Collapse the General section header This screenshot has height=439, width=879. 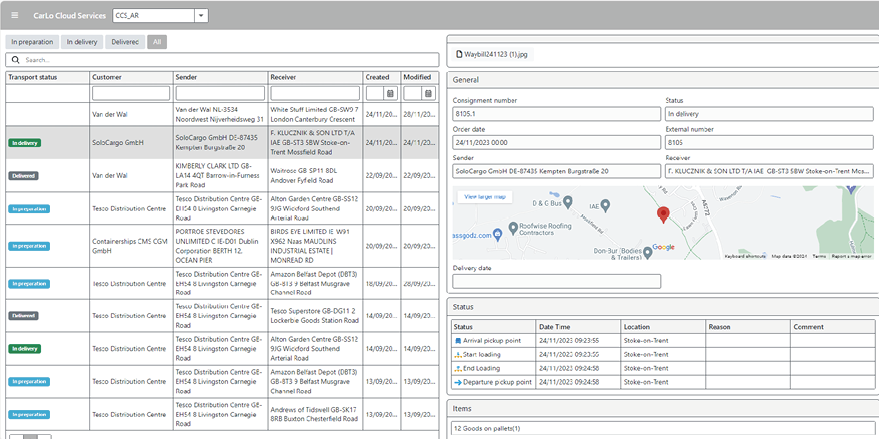coord(660,80)
